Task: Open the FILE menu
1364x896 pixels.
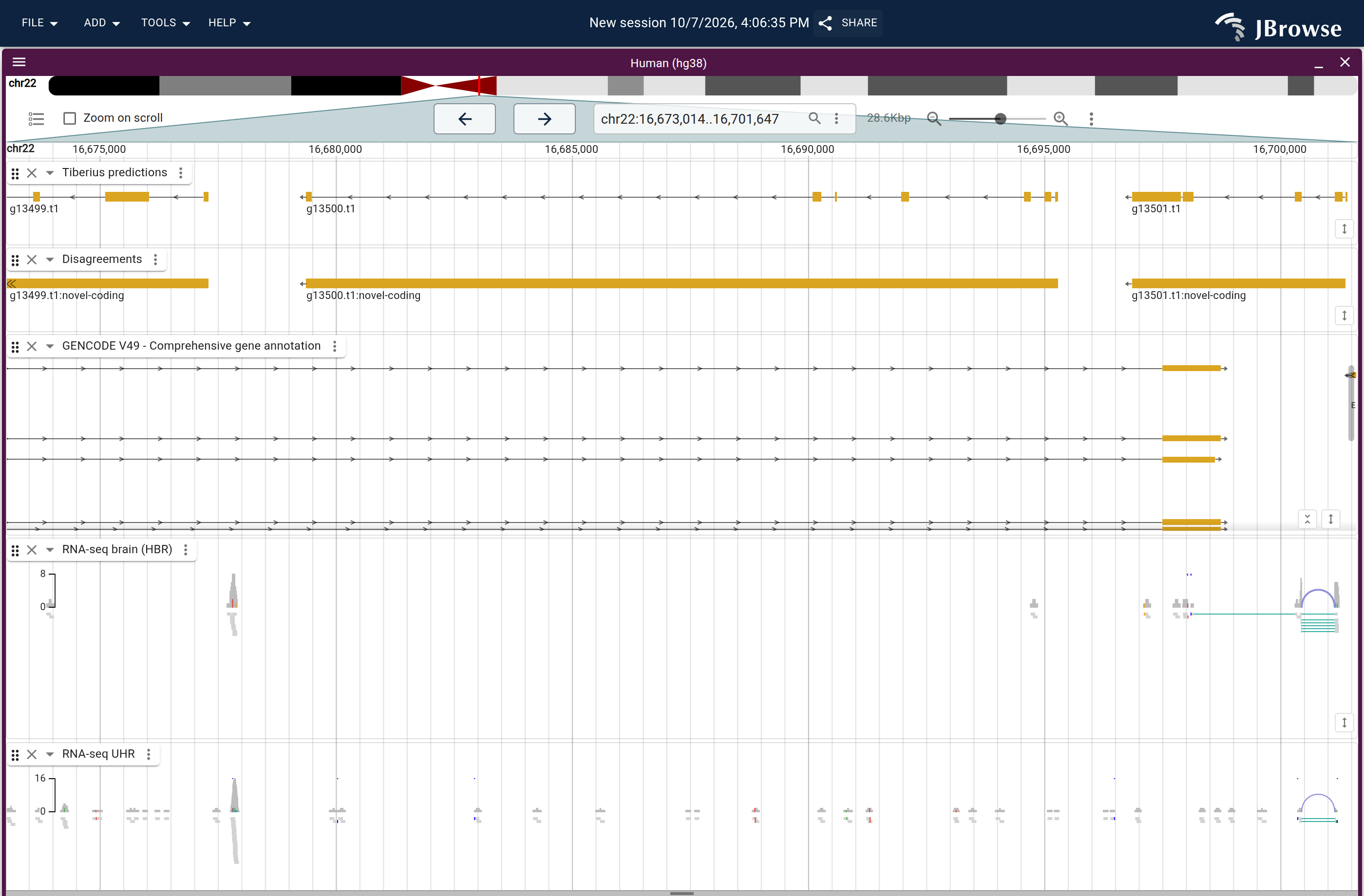Action: click(x=39, y=23)
